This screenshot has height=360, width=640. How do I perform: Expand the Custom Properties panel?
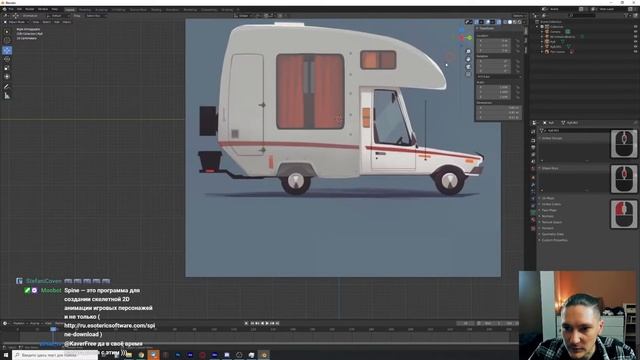pos(554,240)
